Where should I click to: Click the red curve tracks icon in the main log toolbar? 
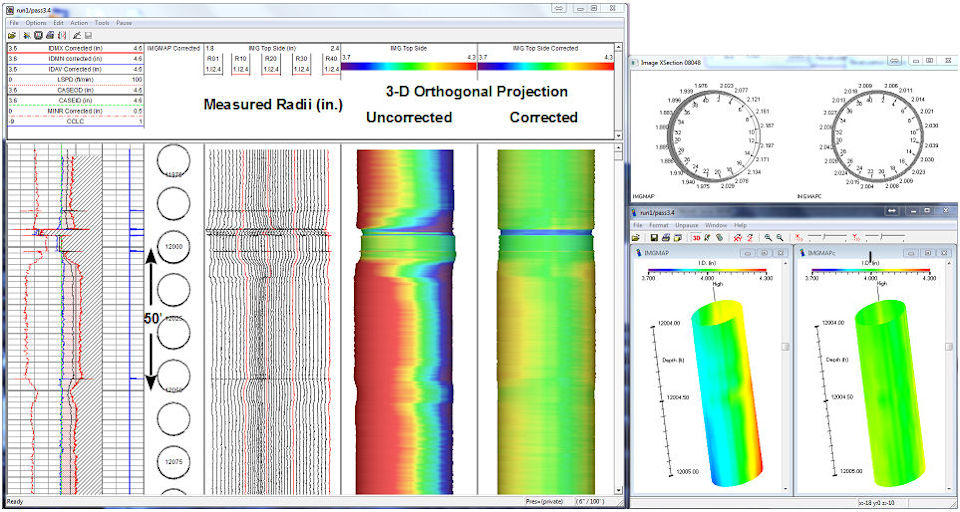point(62,36)
